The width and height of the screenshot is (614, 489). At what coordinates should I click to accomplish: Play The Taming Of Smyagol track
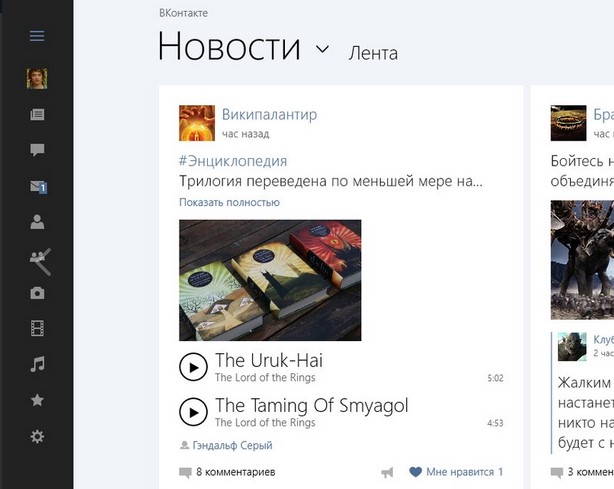193,412
